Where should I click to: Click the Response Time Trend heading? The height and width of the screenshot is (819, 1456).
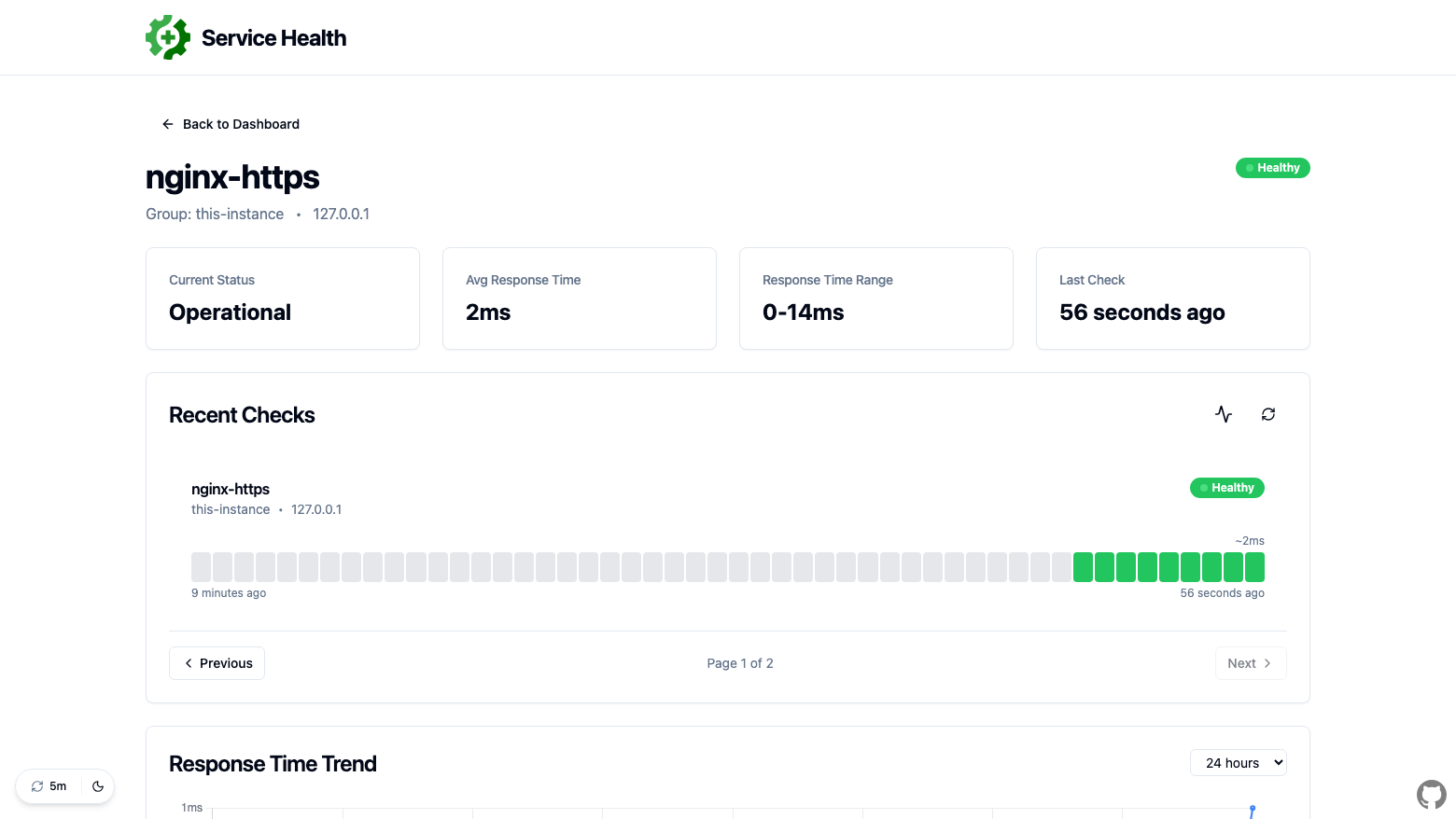click(273, 764)
